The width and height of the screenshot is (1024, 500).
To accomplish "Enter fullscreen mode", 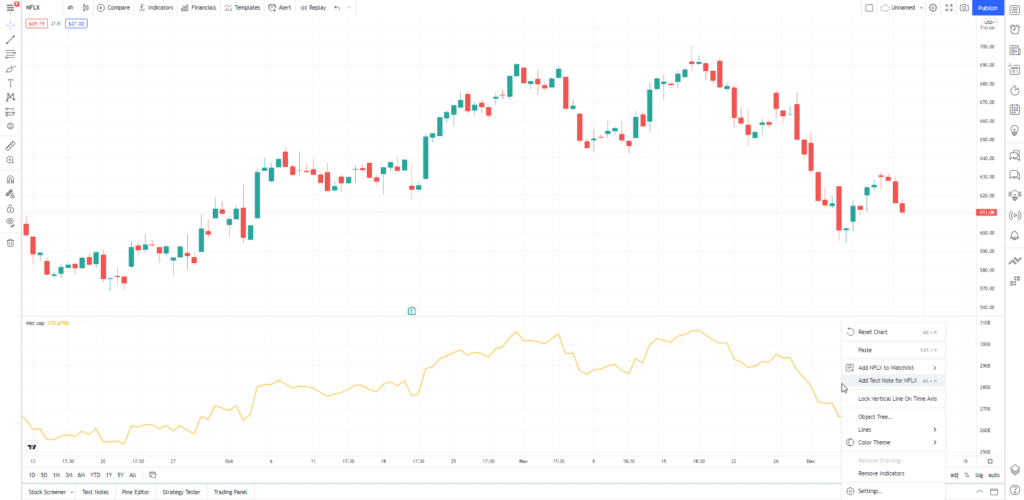I will pyautogui.click(x=949, y=8).
